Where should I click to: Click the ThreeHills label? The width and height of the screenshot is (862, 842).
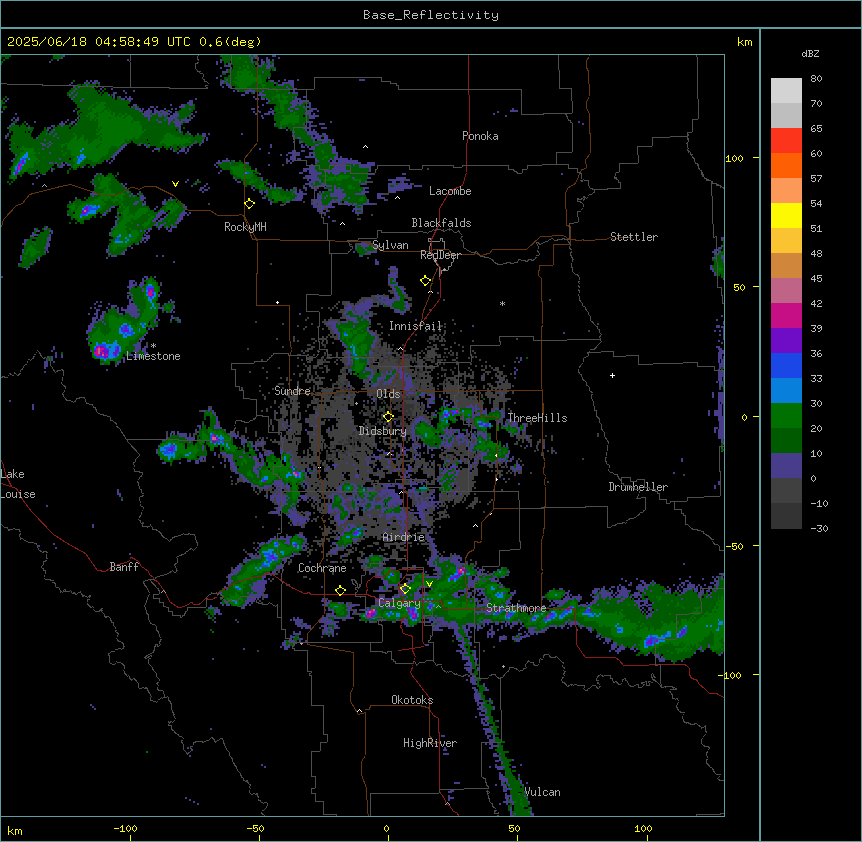tap(537, 418)
